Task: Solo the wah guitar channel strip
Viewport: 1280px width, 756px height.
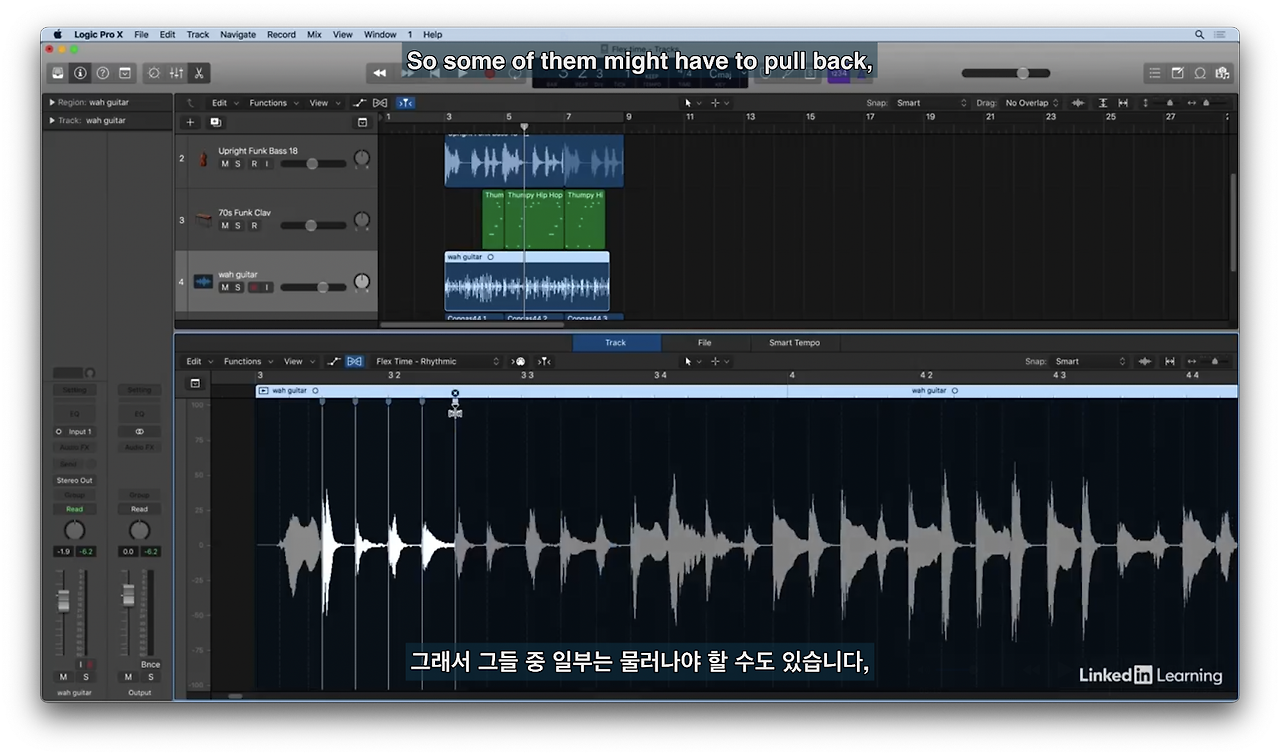Action: click(85, 677)
